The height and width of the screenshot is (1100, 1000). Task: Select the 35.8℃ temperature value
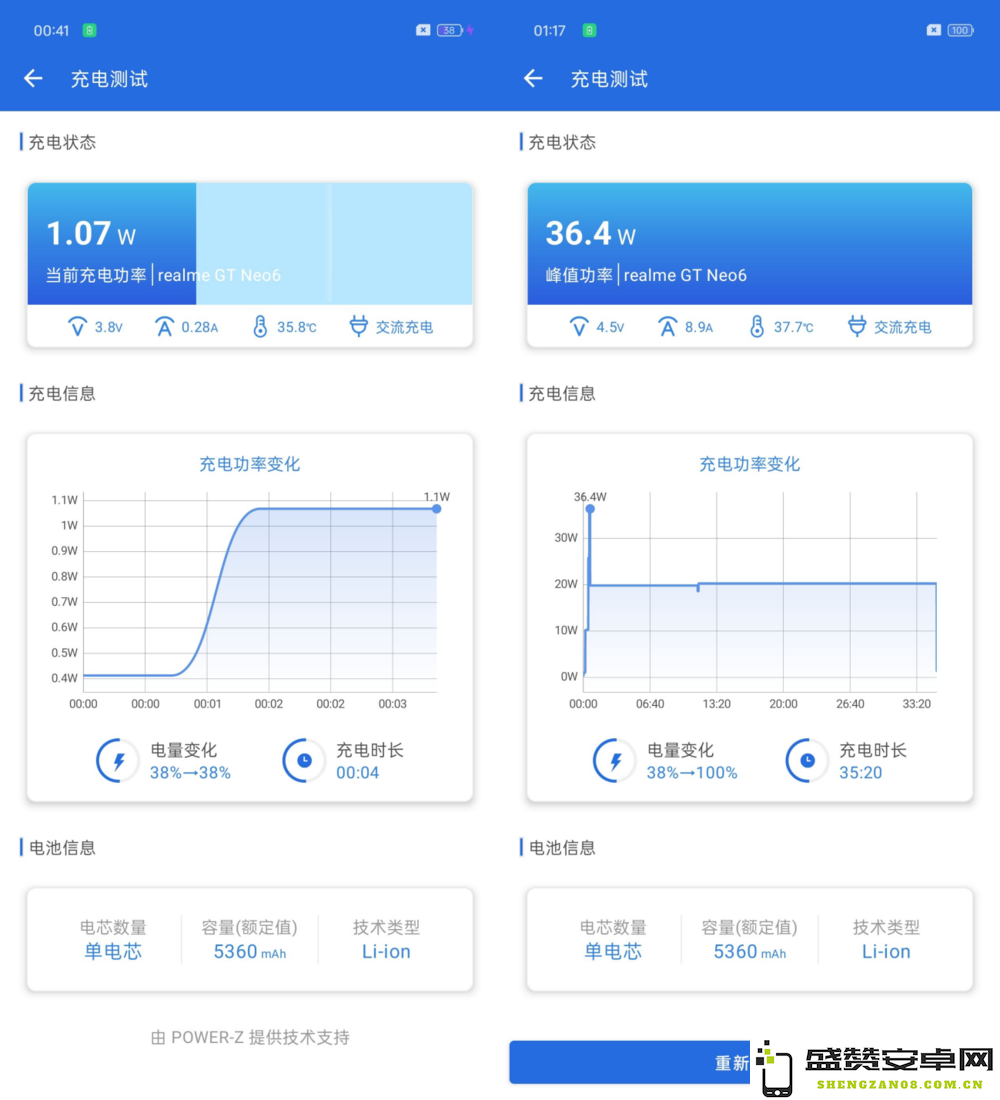(x=297, y=327)
